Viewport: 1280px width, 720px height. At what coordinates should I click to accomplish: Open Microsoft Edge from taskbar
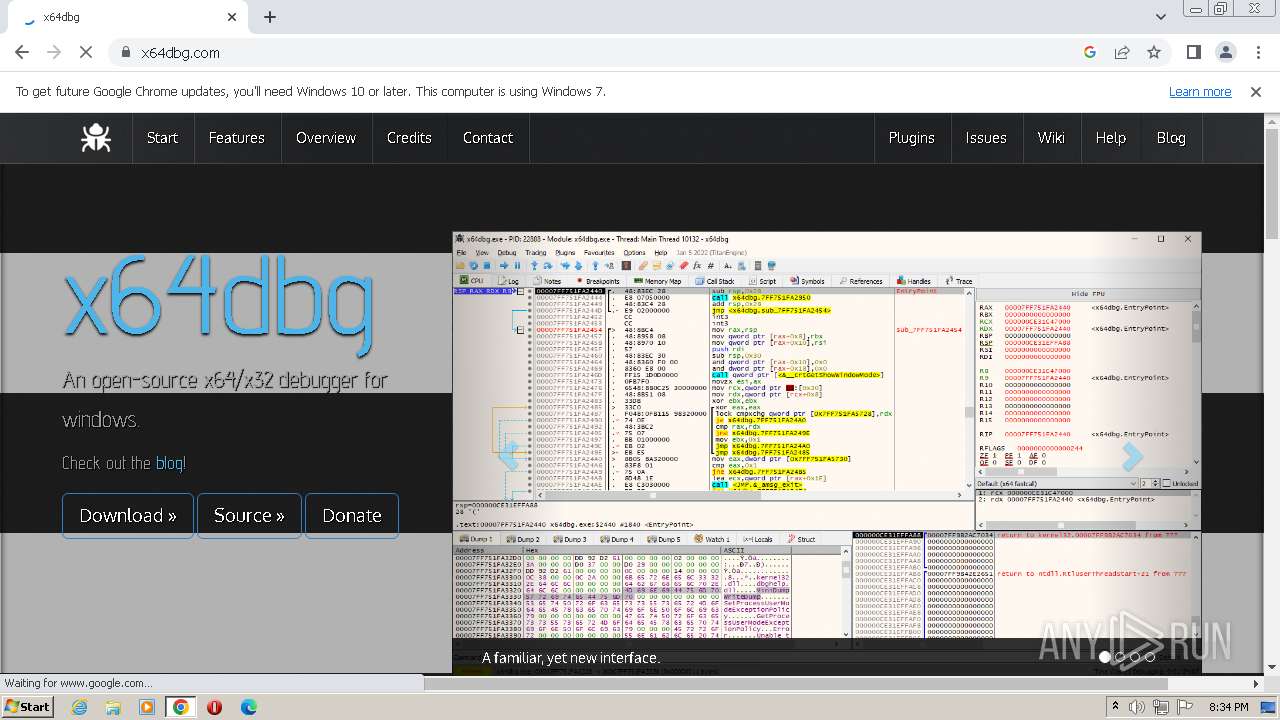(x=248, y=707)
